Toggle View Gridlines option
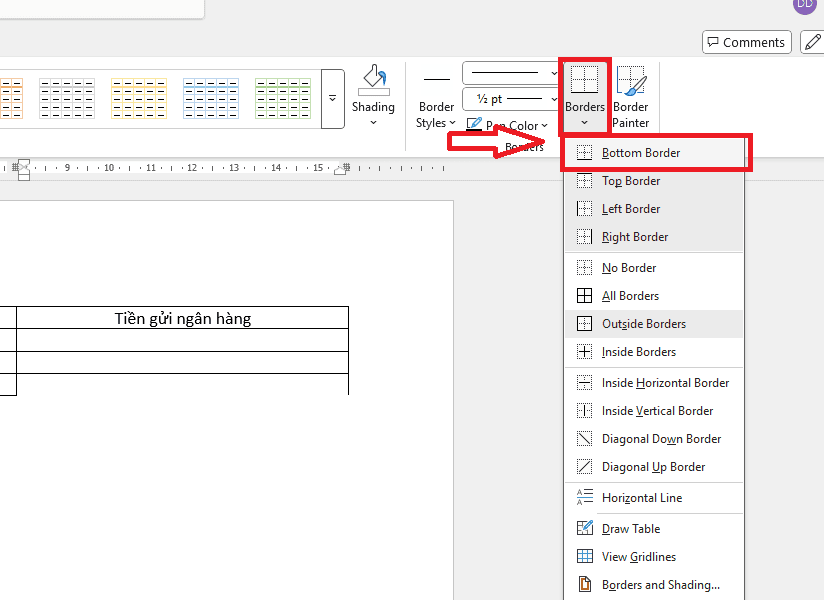 [x=638, y=557]
